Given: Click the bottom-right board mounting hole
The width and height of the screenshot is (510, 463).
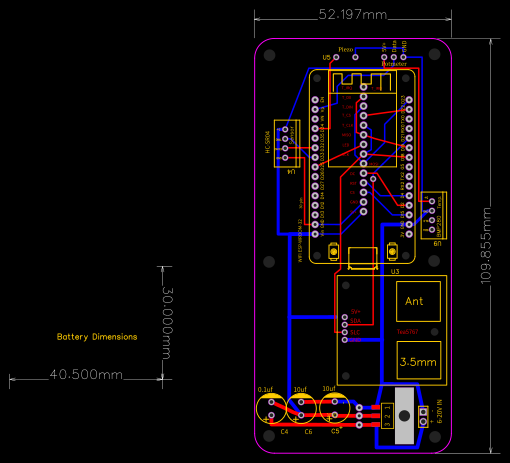Looking at the screenshot, I should click(435, 436).
